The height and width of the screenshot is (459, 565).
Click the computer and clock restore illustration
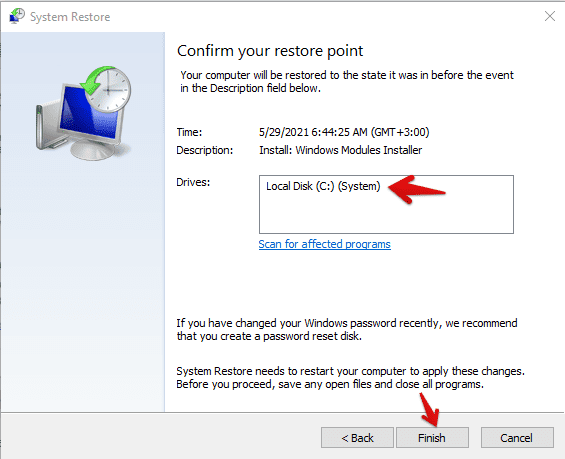point(84,113)
